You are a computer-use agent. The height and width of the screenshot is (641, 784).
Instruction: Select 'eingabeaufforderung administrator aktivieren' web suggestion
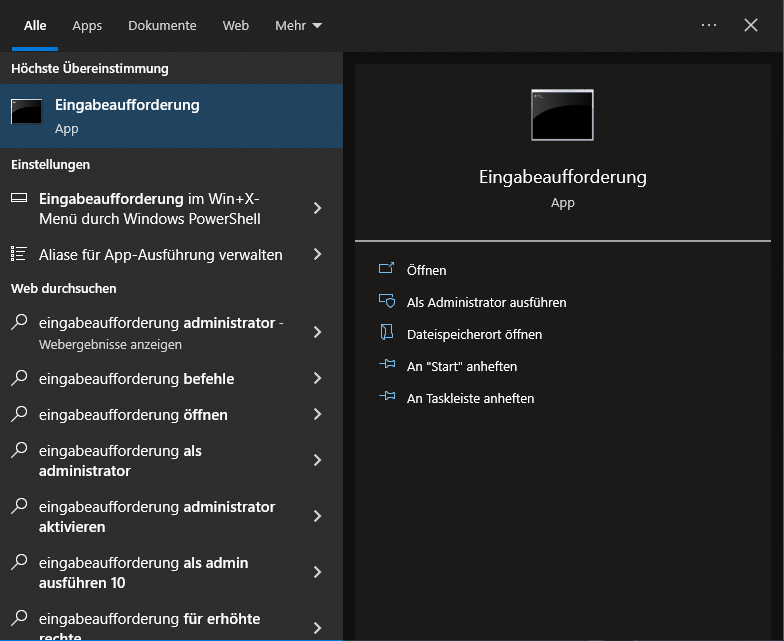tap(157, 516)
